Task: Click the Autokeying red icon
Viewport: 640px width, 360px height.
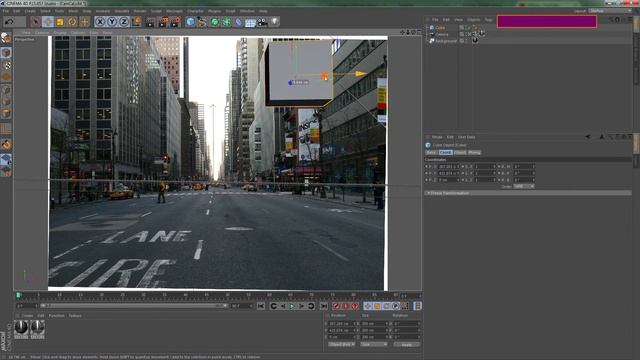Action: tap(345, 306)
